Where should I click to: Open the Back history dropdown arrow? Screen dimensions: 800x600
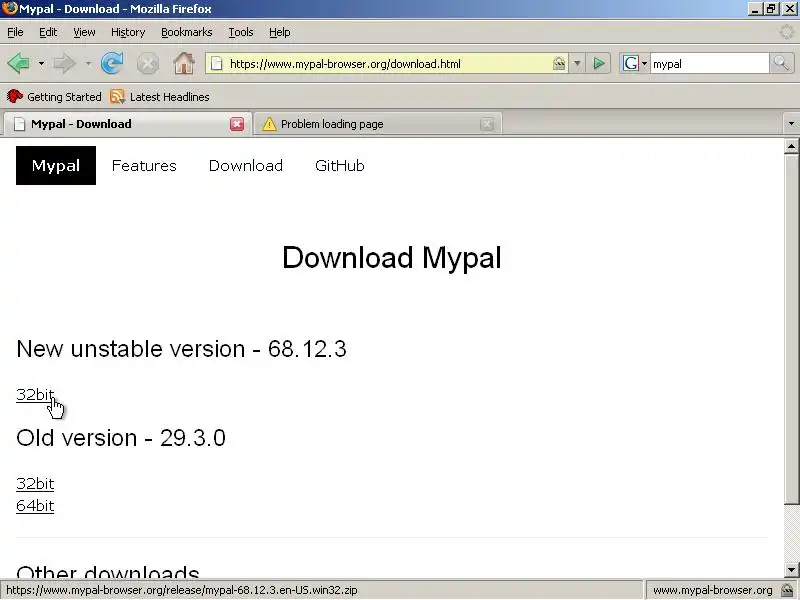tap(41, 64)
